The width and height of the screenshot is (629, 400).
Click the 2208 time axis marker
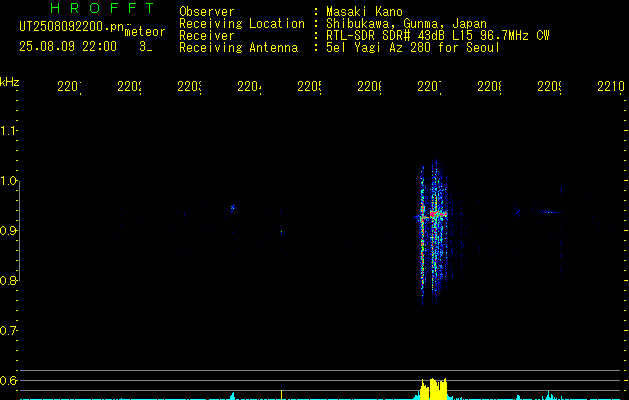point(489,87)
